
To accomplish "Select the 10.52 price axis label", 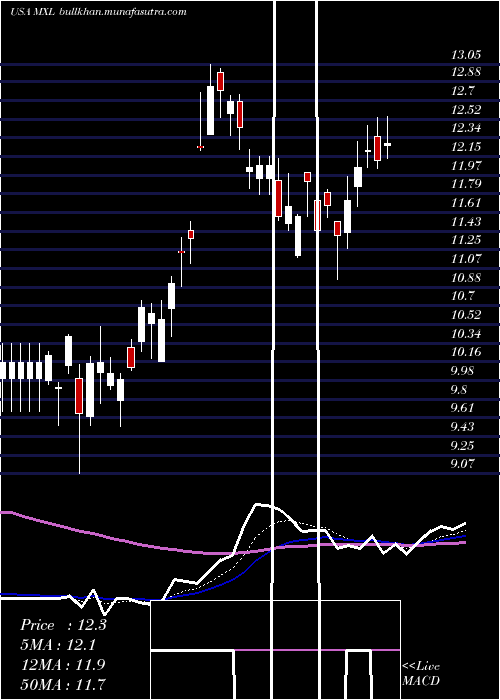I will click(x=466, y=315).
